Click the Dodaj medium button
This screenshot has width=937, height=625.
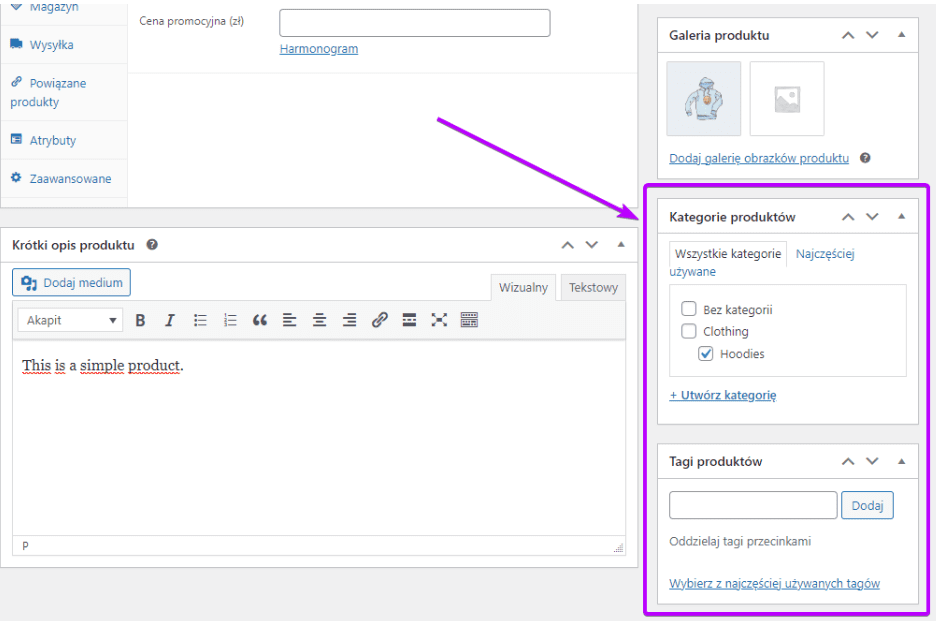[72, 283]
